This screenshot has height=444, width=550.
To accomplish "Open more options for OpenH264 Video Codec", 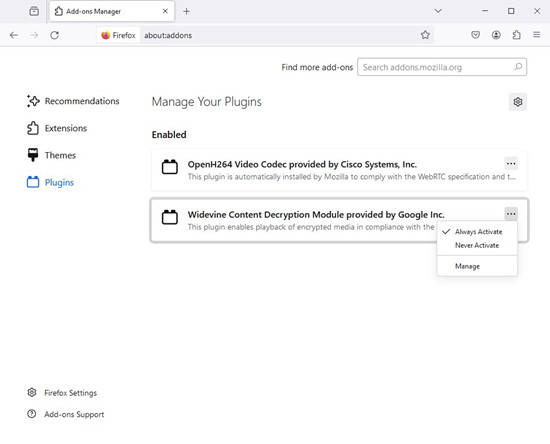I will coord(511,164).
